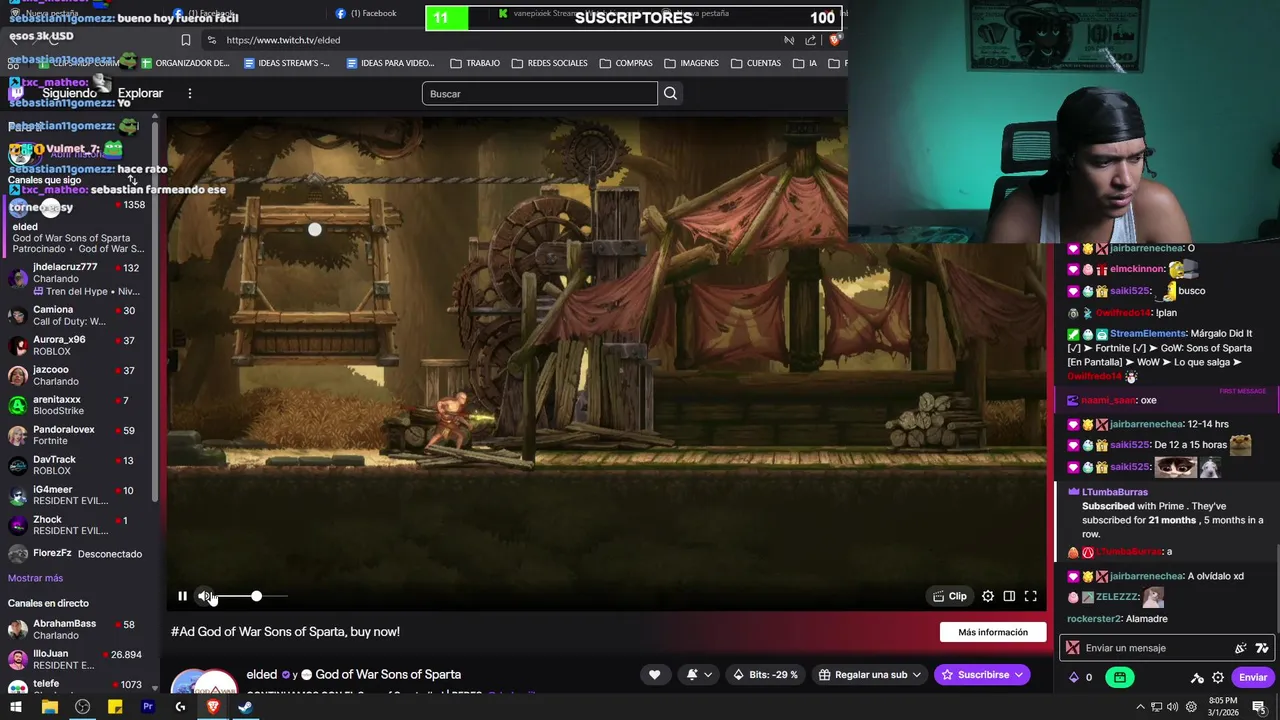The width and height of the screenshot is (1280, 720).
Task: Create a clip with the Clip button
Action: 949,596
